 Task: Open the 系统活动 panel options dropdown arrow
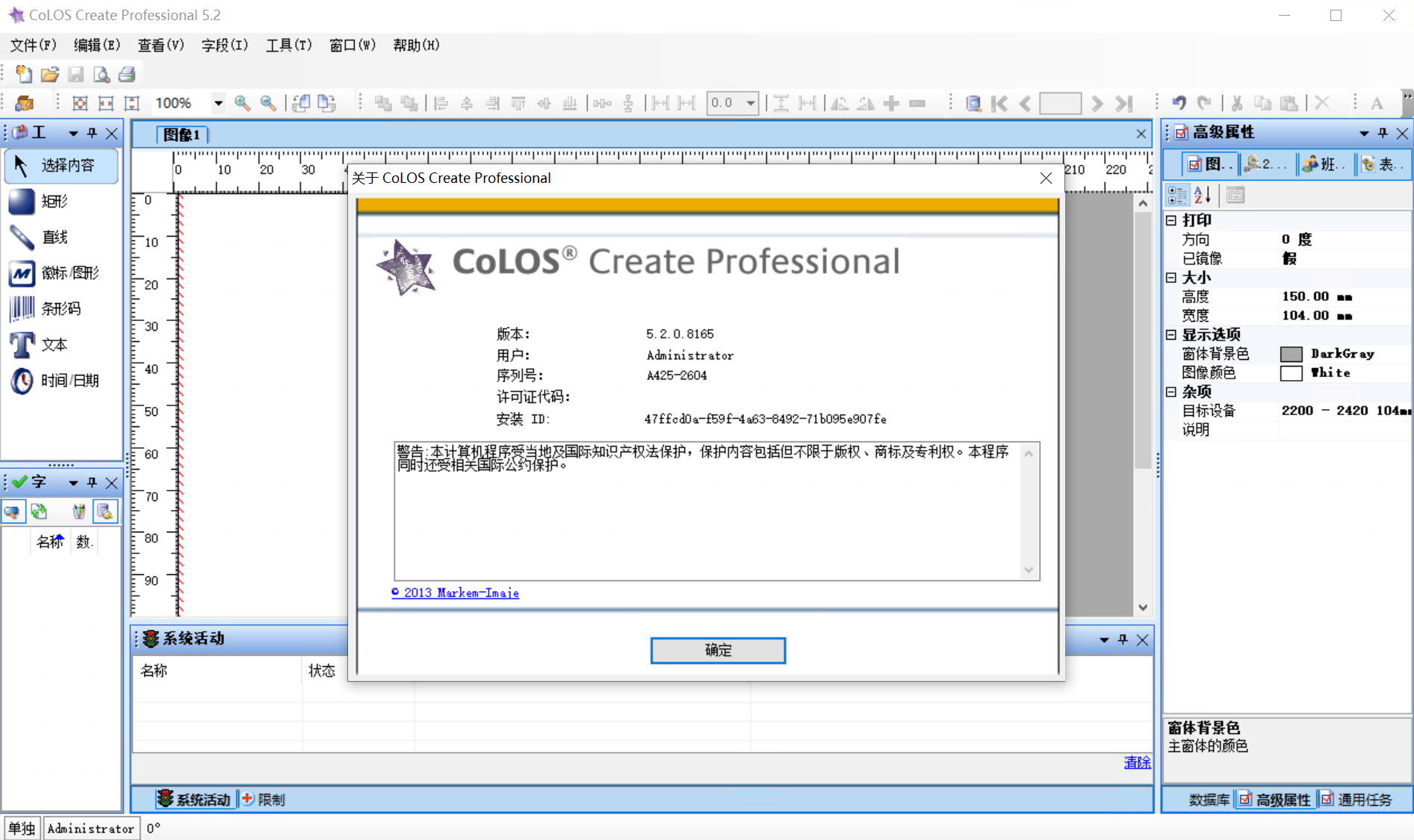click(1104, 640)
